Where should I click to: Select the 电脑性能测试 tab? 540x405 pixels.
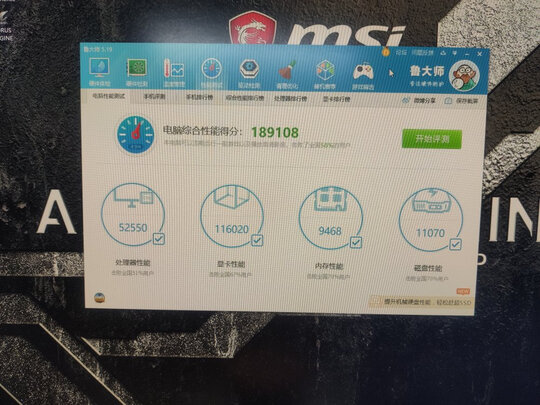coord(108,96)
